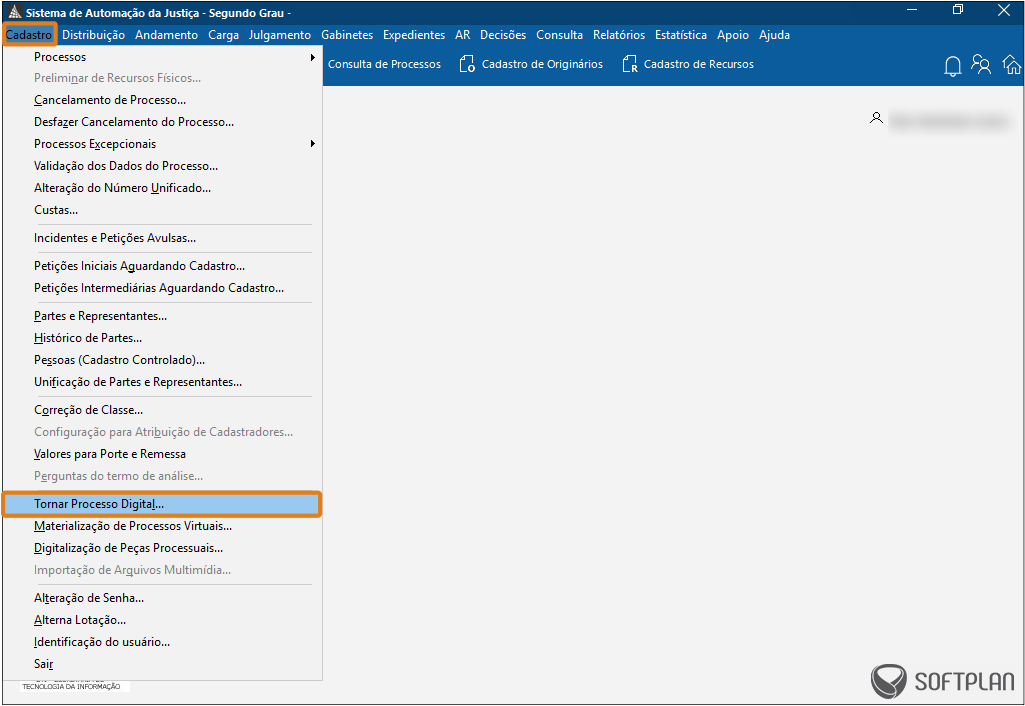This screenshot has height=706, width=1025.
Task: Open the AR menu
Action: [463, 35]
